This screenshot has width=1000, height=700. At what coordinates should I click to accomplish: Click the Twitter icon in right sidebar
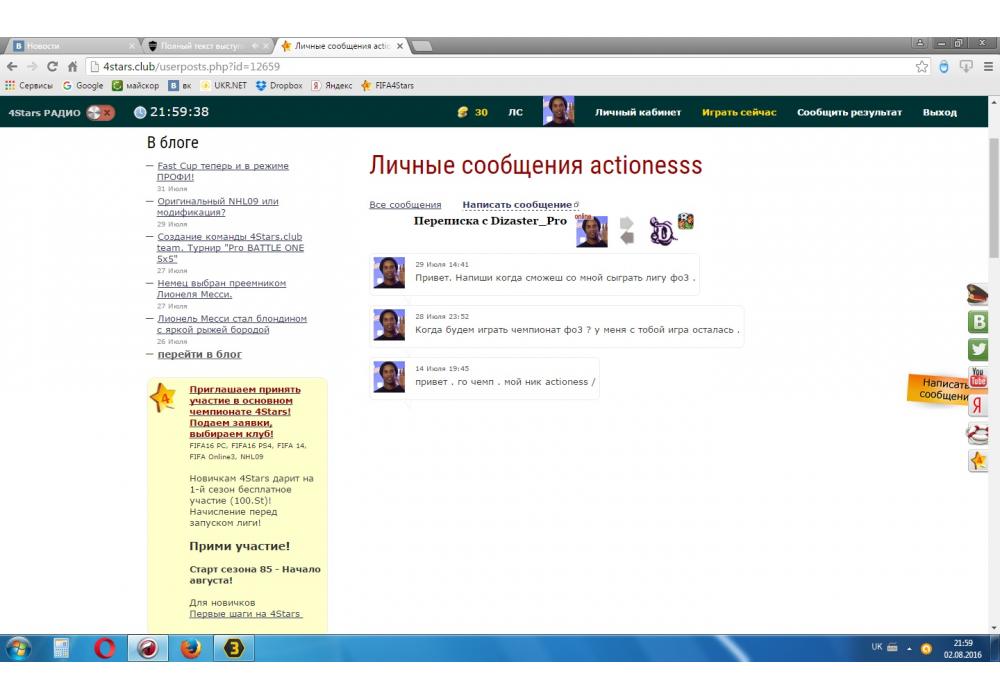click(978, 350)
